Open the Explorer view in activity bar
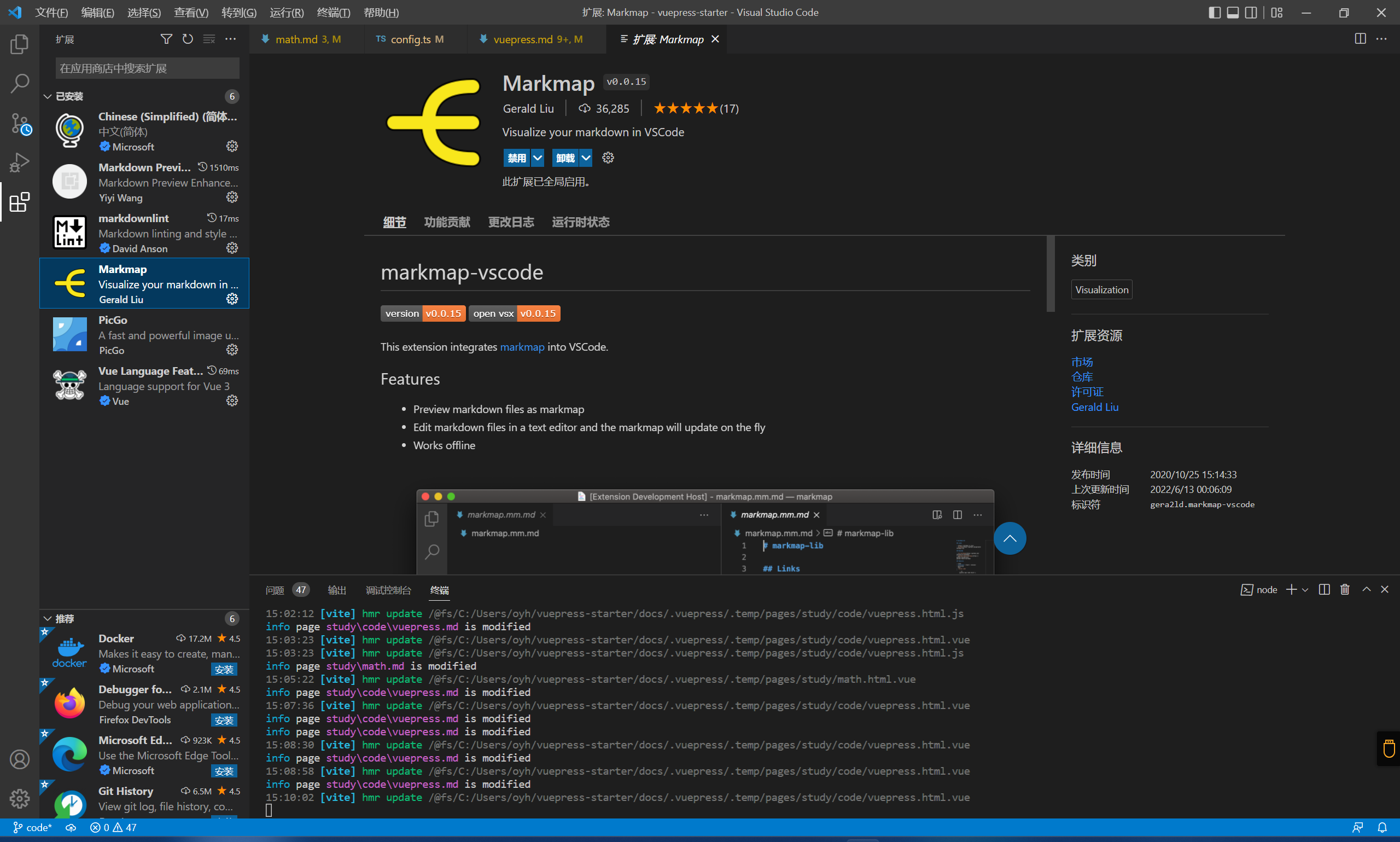The width and height of the screenshot is (1400, 842). pyautogui.click(x=19, y=44)
